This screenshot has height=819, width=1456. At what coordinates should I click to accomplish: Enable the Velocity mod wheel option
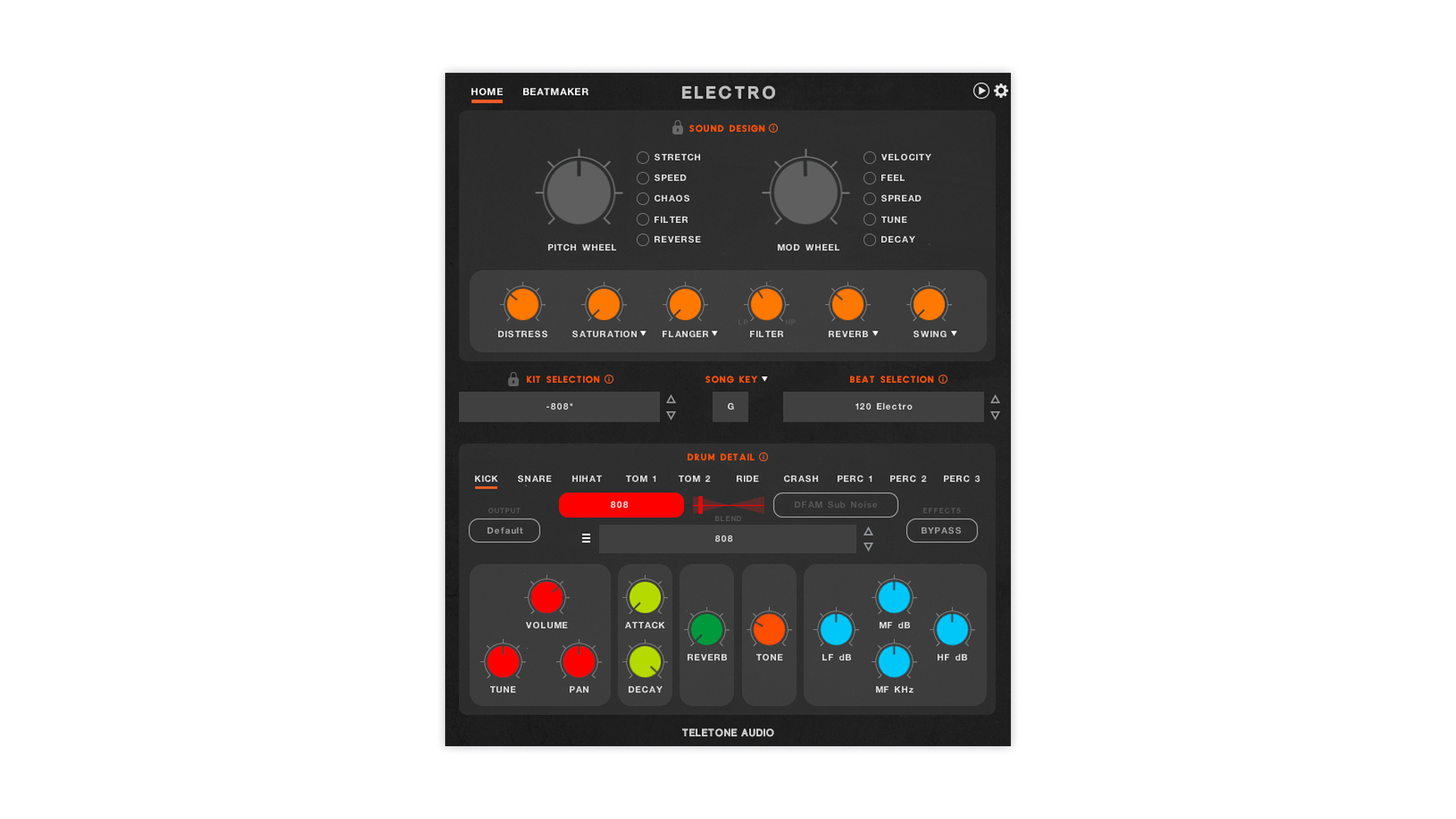(869, 158)
